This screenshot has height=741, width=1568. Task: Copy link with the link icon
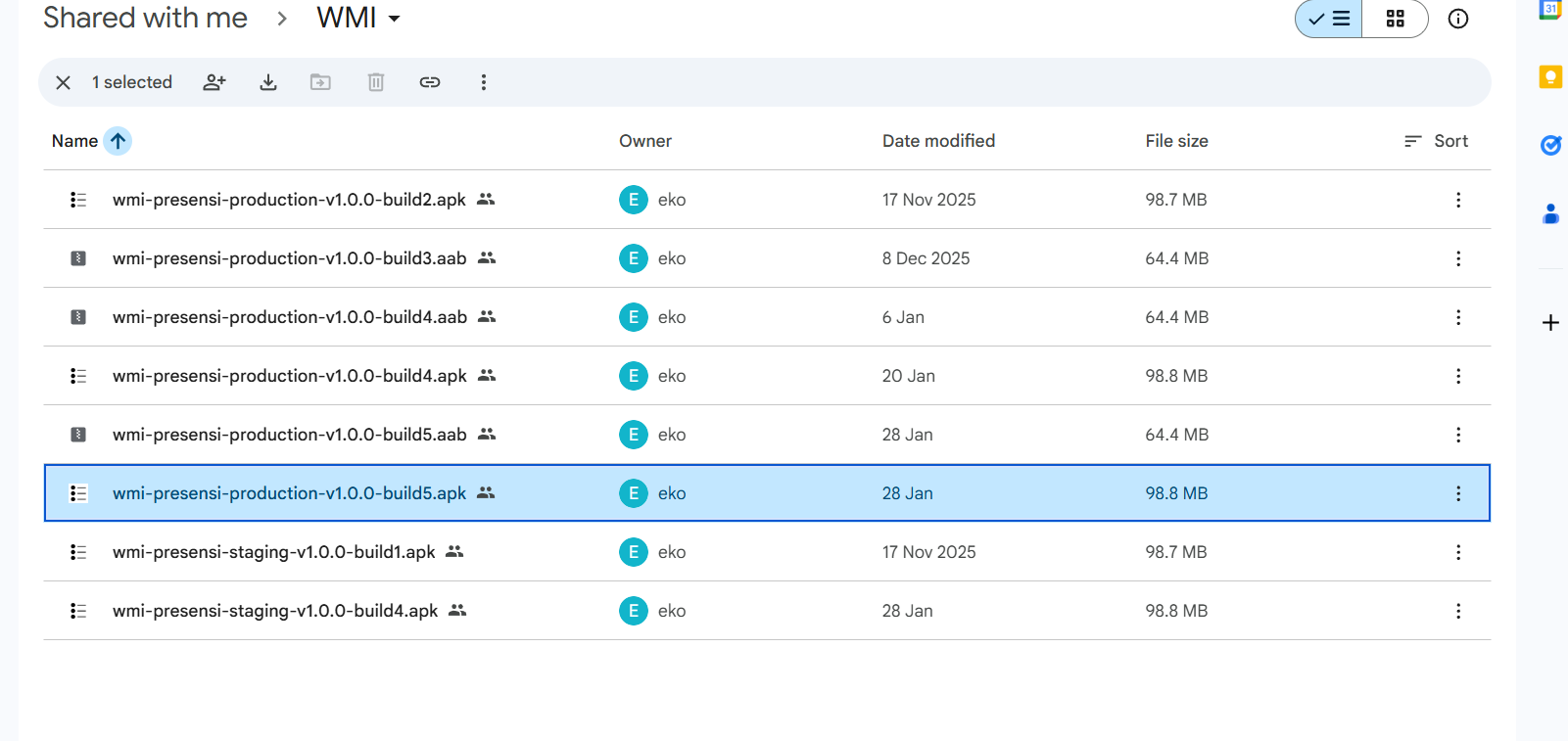click(x=430, y=82)
